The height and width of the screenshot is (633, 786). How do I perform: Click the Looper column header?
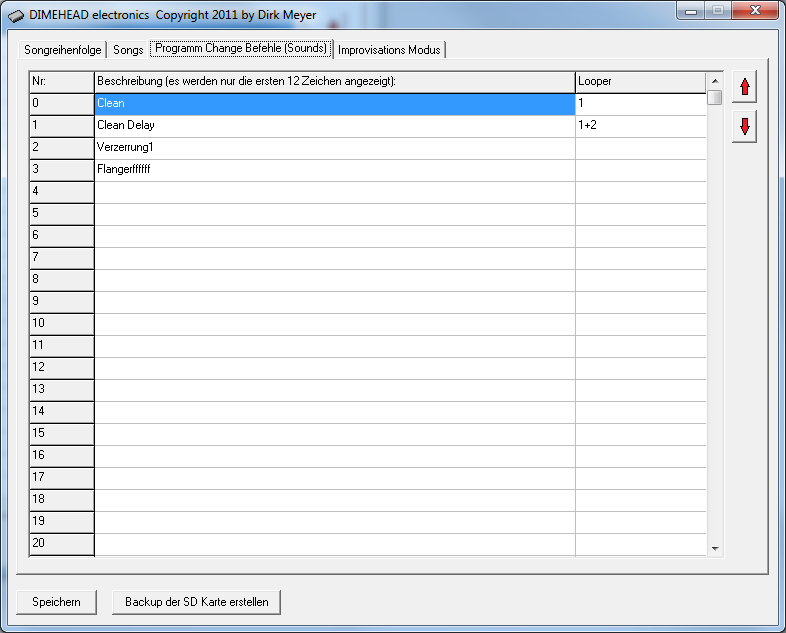641,82
